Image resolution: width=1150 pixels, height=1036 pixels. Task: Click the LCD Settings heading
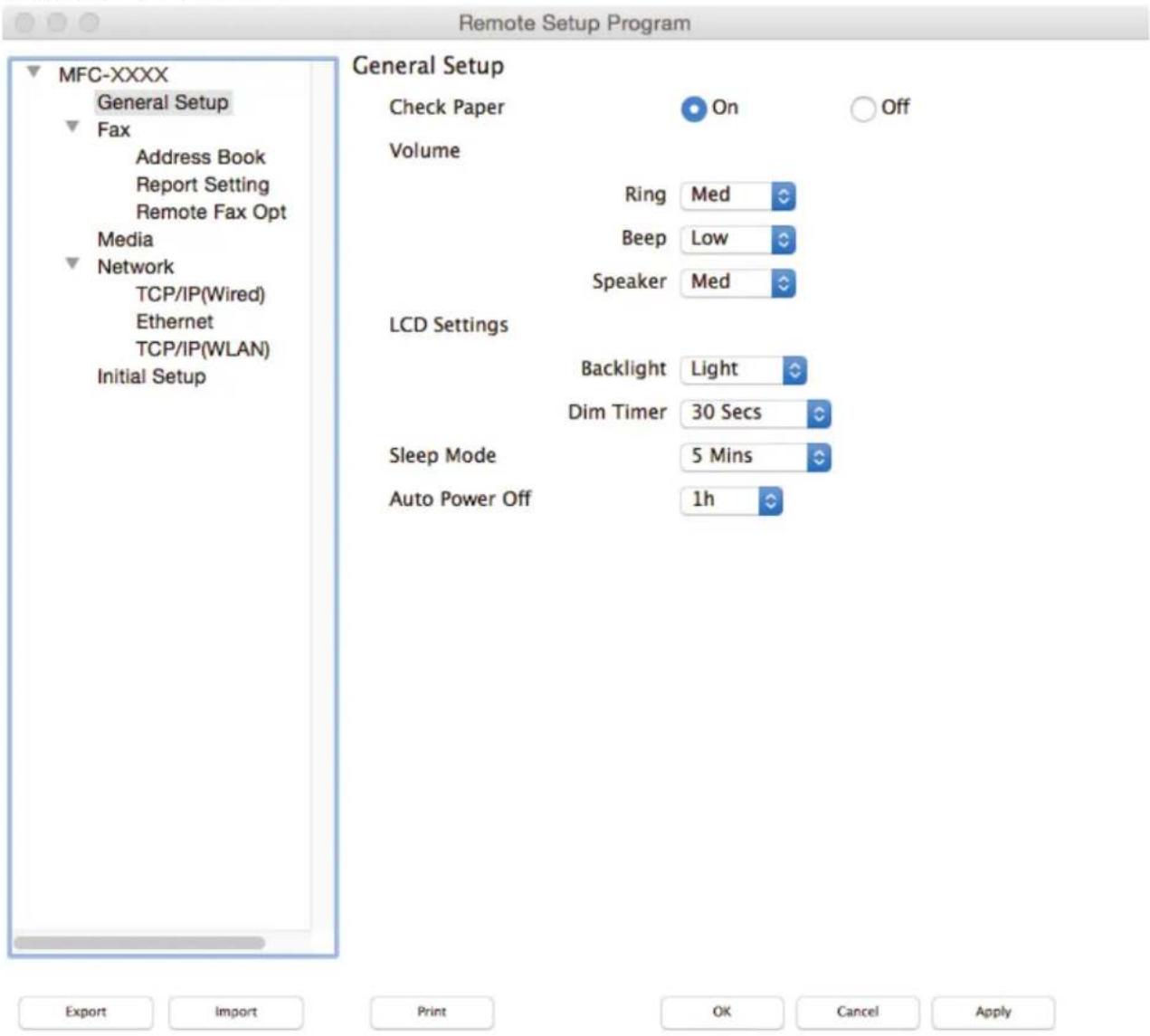pyautogui.click(x=449, y=325)
